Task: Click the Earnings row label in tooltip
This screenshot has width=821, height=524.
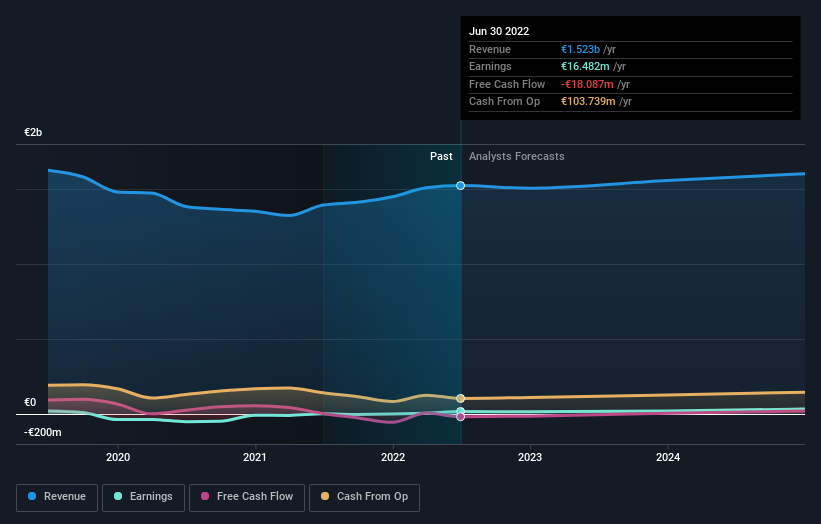Action: 490,66
